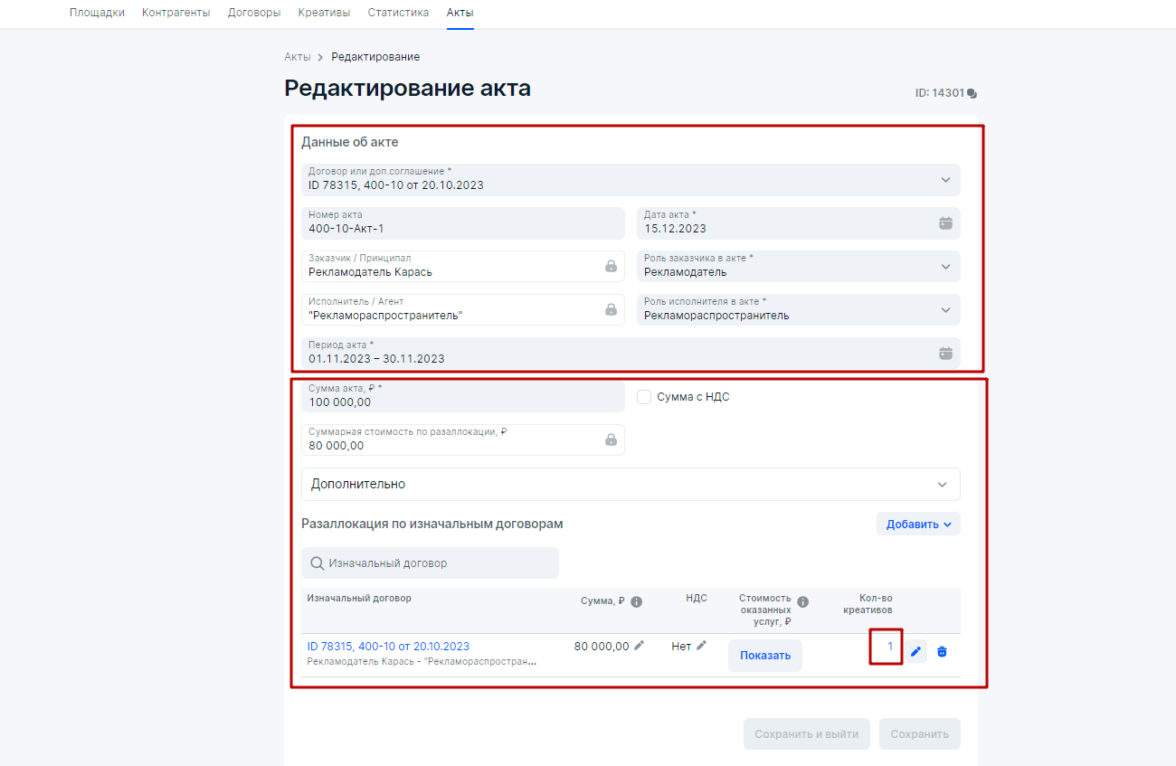Open the Договор или доп.соглашение dropdown
1176x766 pixels.
click(945, 180)
